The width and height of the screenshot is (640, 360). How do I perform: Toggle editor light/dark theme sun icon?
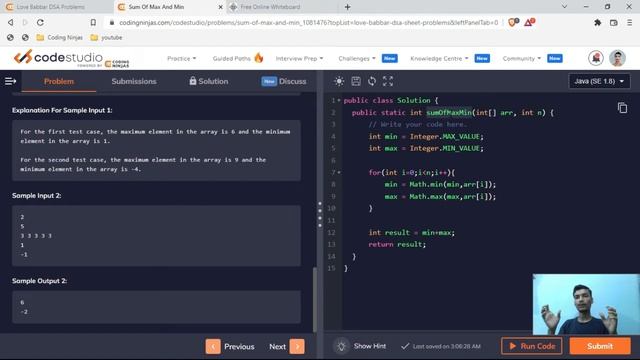click(339, 81)
